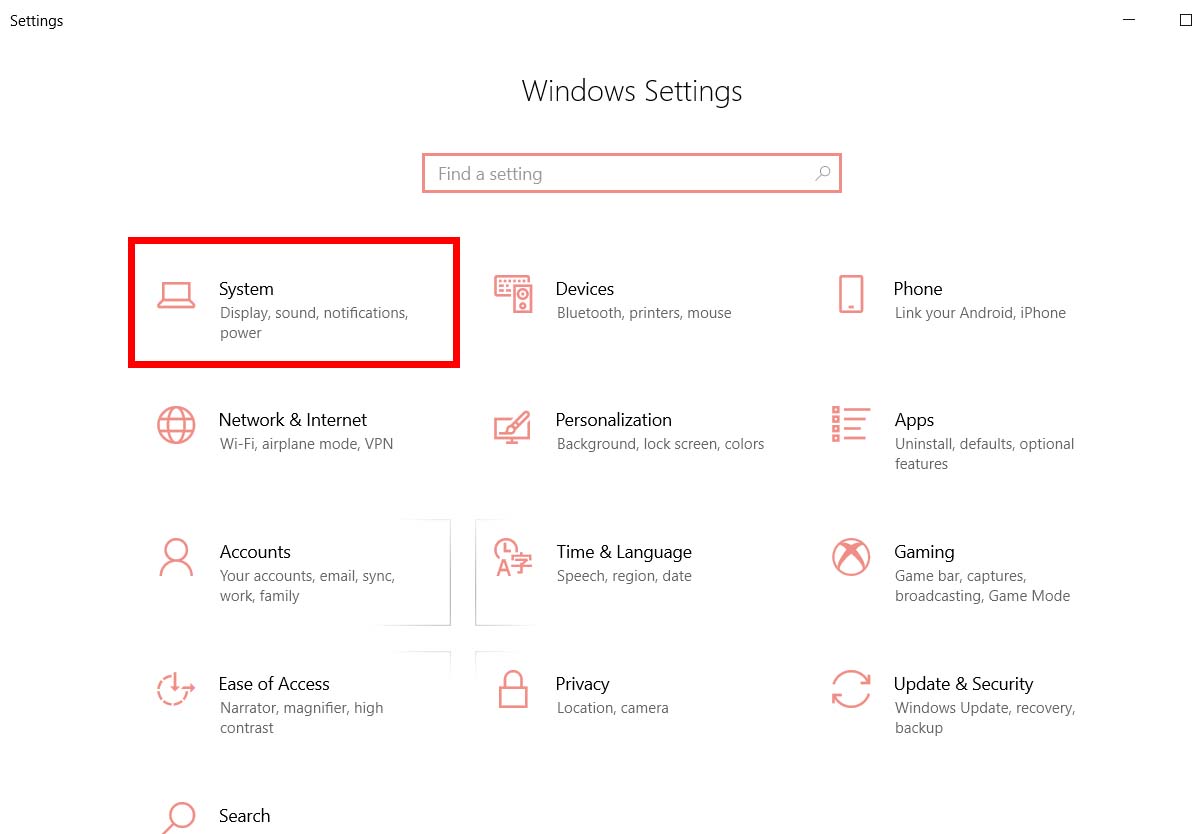This screenshot has width=1199, height=834.
Task: Focus the Find a setting search field
Action: point(632,174)
